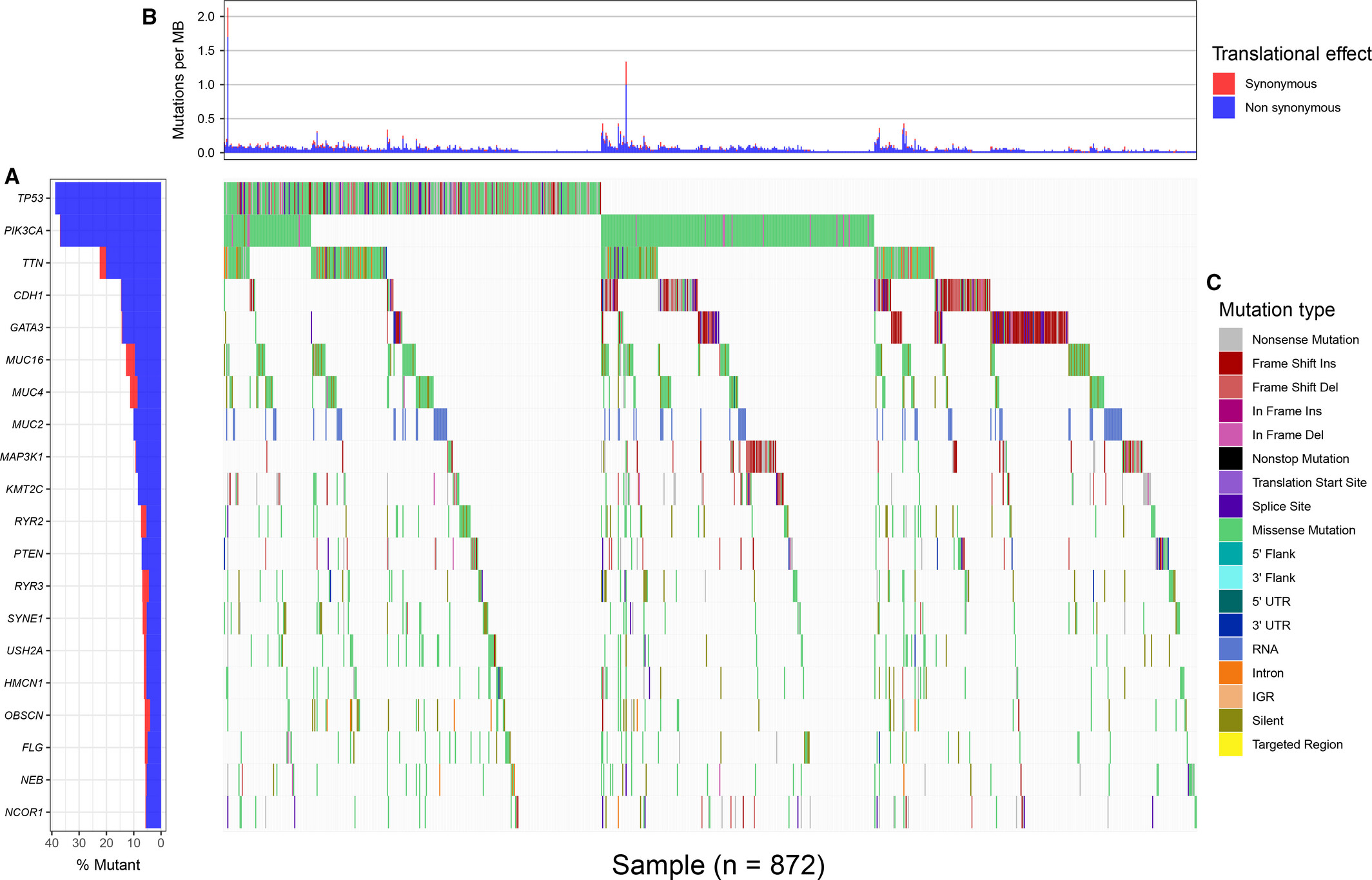Click the Missense Mutation legend text
Image resolution: width=1372 pixels, height=880 pixels.
pos(1304,531)
